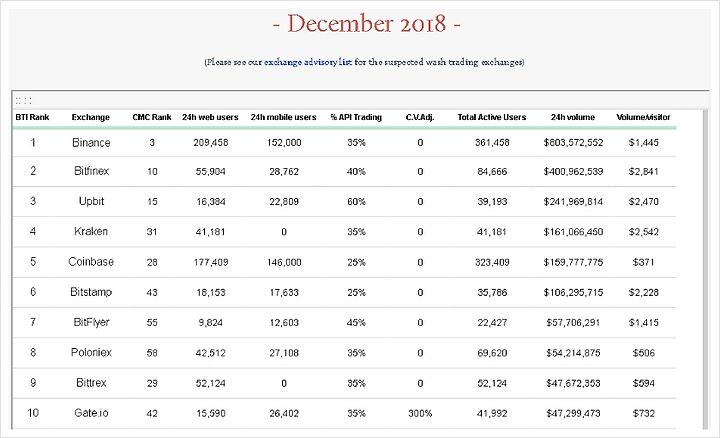Sort by % API Trading header
This screenshot has width=720, height=438.
click(356, 117)
